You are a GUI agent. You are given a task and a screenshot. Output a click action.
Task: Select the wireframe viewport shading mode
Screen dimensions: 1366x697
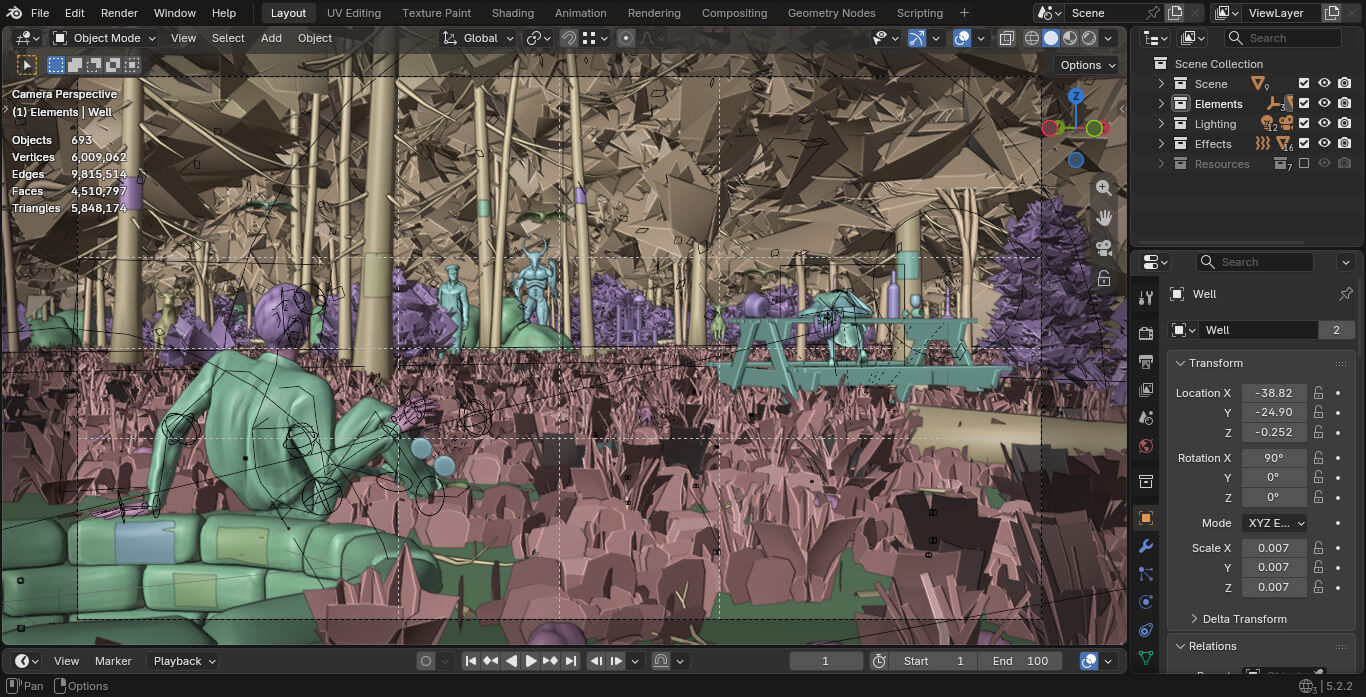(1032, 38)
